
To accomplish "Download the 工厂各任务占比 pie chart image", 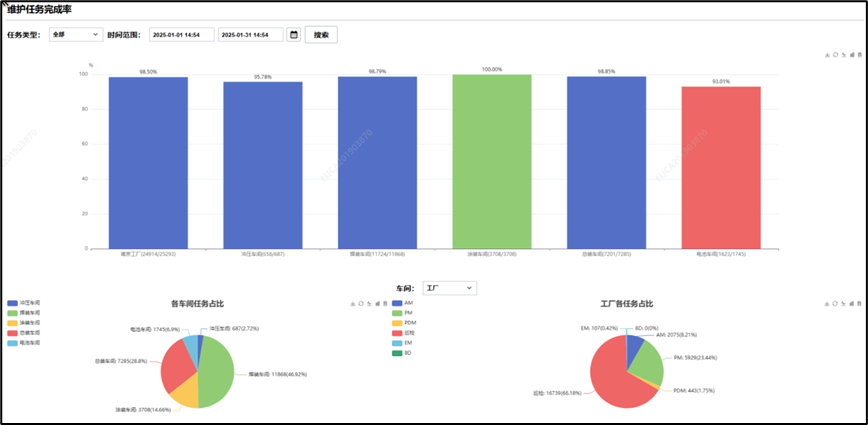I will click(x=827, y=304).
